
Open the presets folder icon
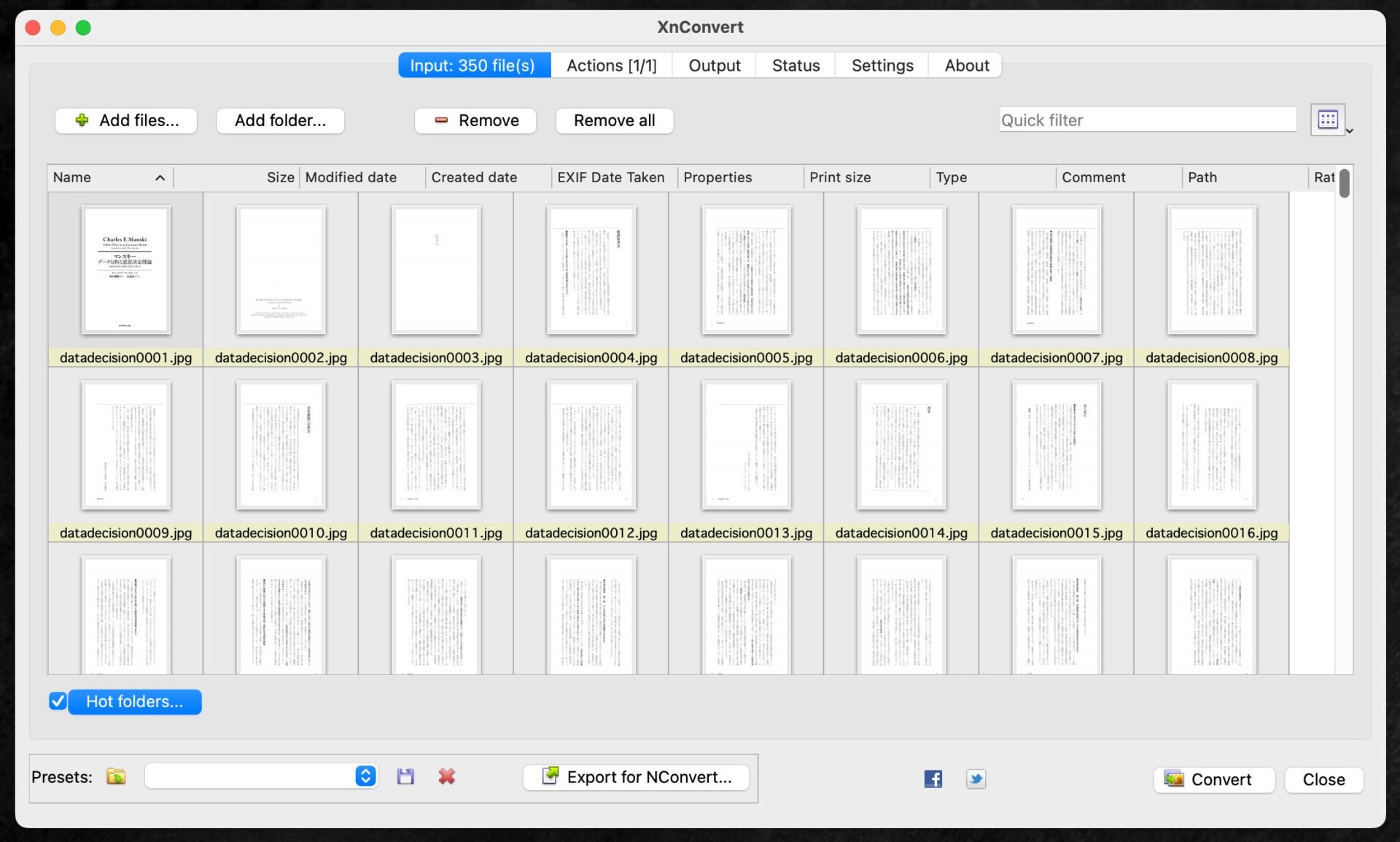(116, 776)
